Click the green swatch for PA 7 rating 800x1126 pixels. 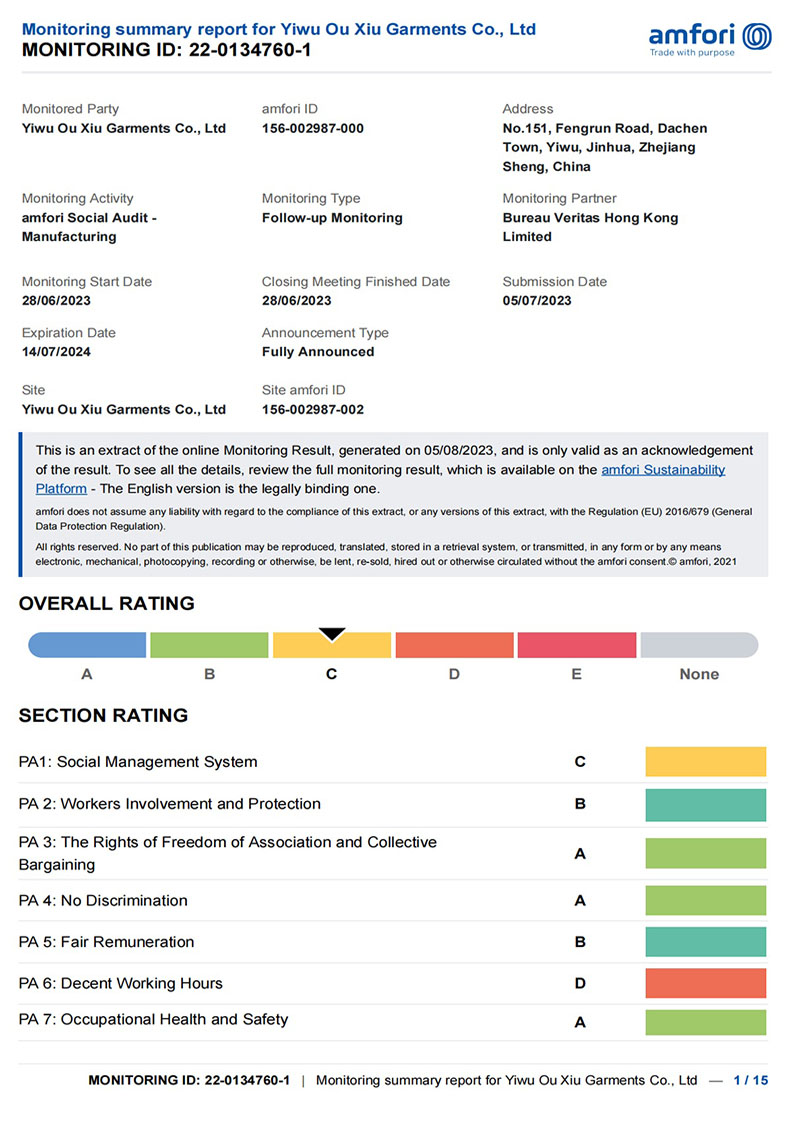pos(705,1022)
